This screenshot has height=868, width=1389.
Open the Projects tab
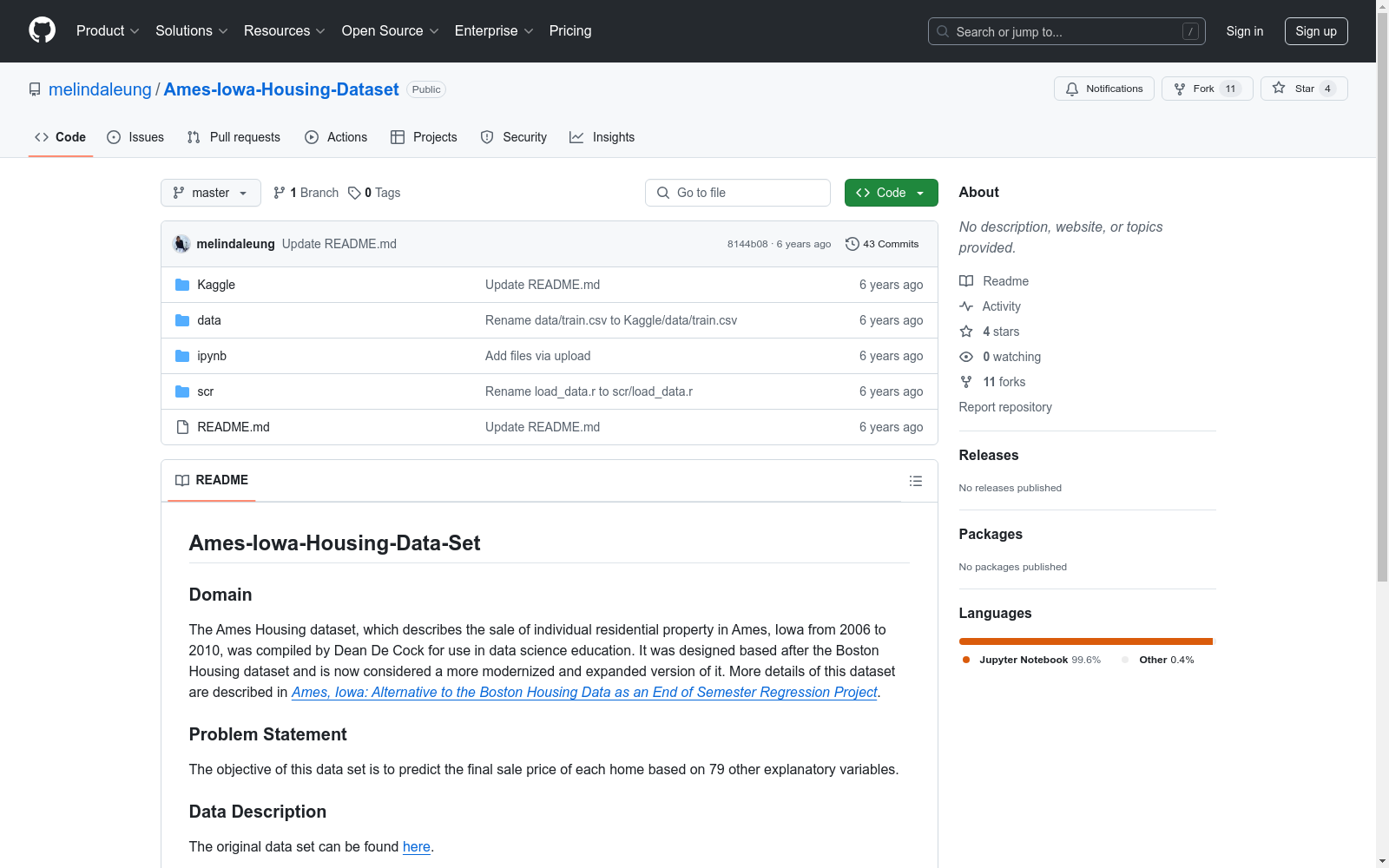pos(424,137)
